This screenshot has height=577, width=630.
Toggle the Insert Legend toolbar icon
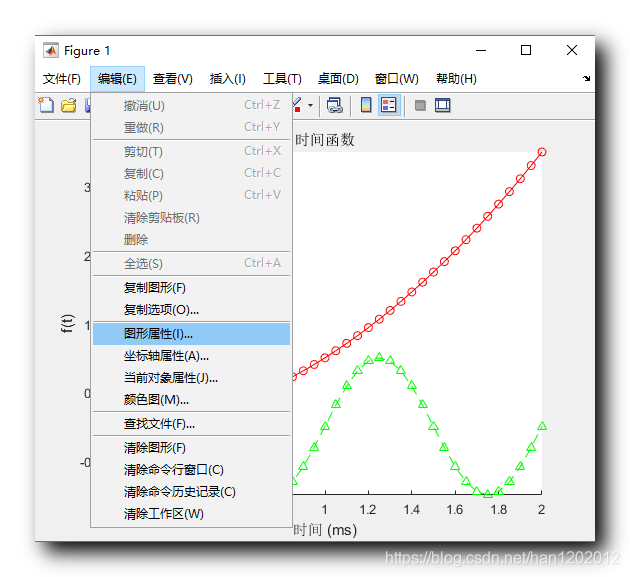pyautogui.click(x=389, y=105)
